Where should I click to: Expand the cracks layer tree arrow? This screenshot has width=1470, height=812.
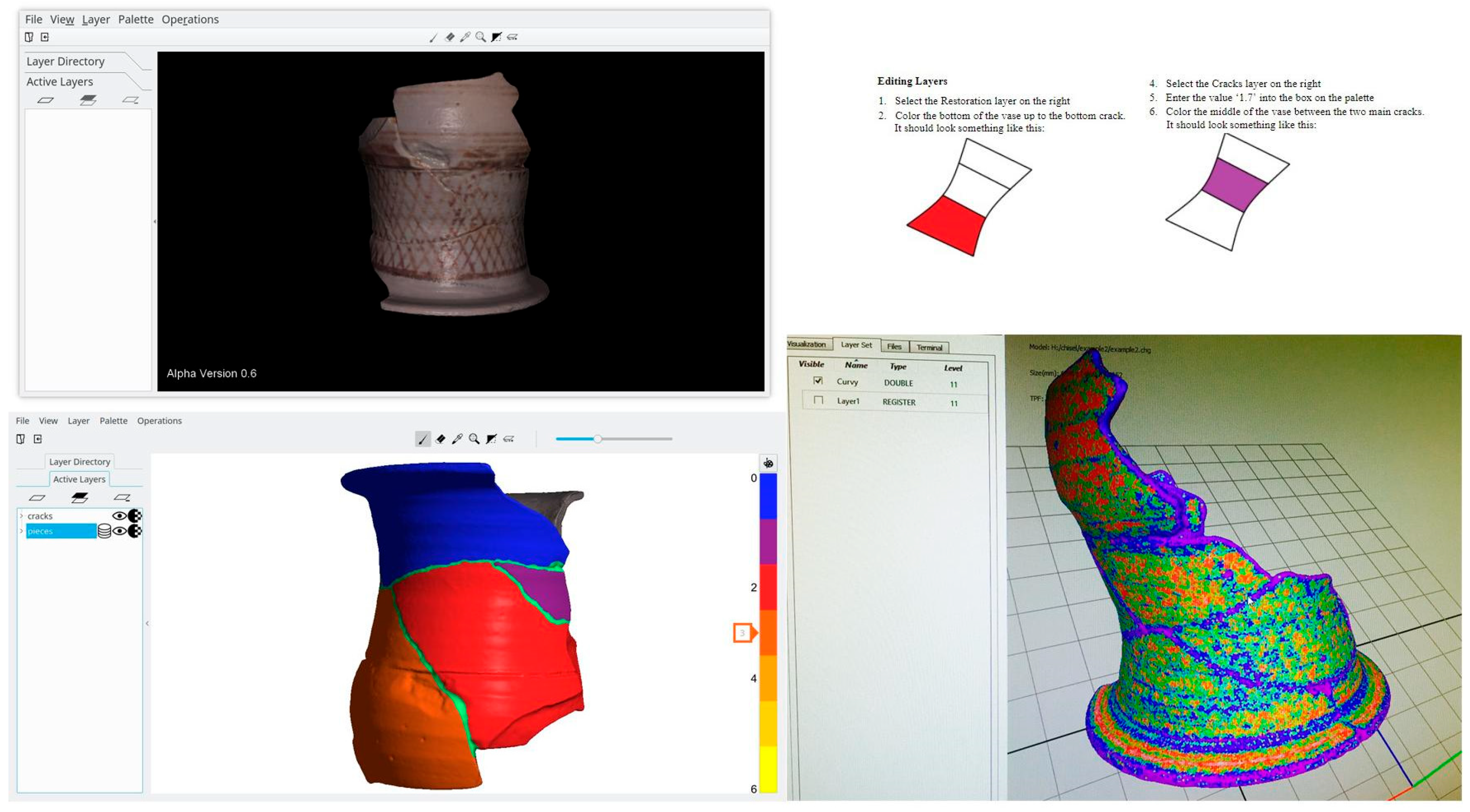point(22,516)
